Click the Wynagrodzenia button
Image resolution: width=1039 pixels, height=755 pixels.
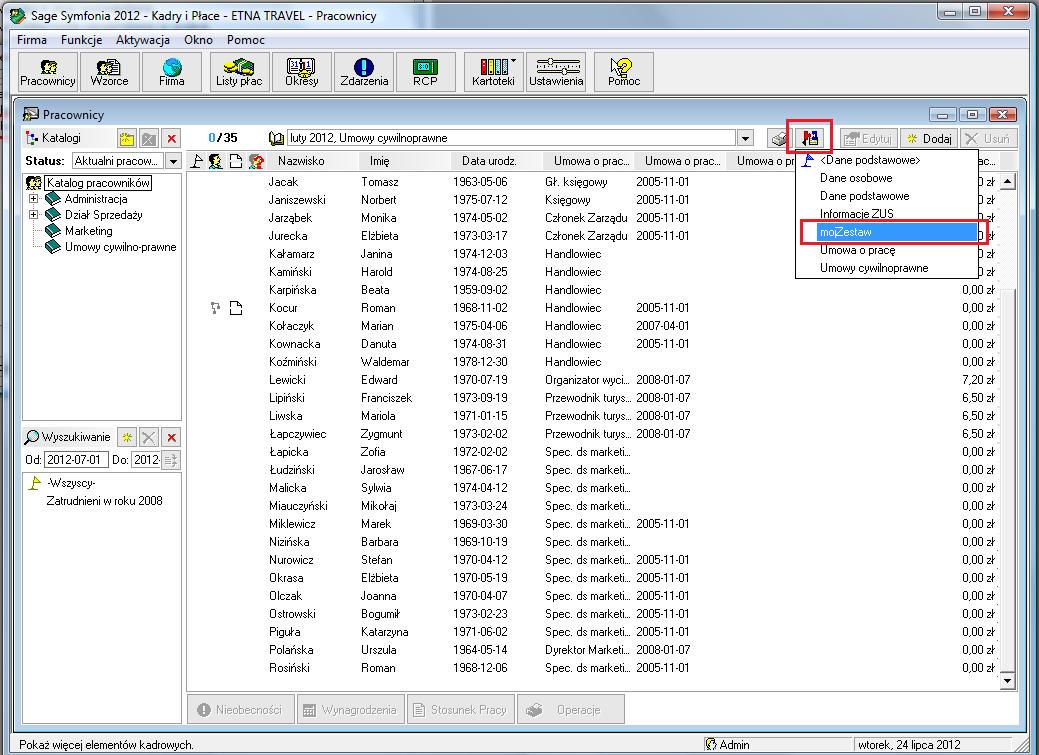point(351,710)
